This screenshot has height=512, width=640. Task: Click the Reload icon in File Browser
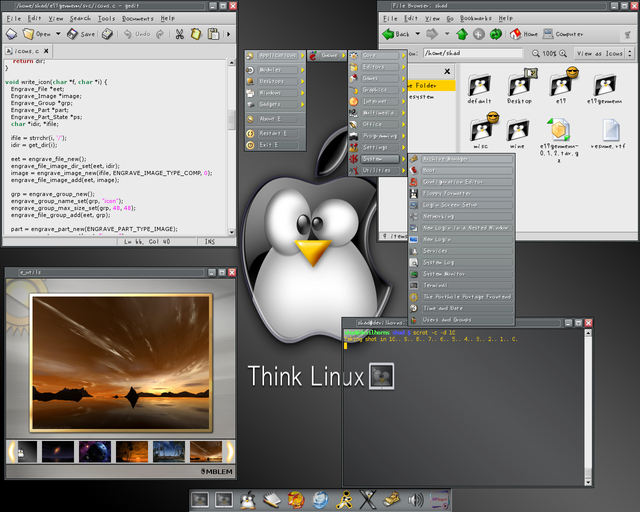pyautogui.click(x=494, y=33)
